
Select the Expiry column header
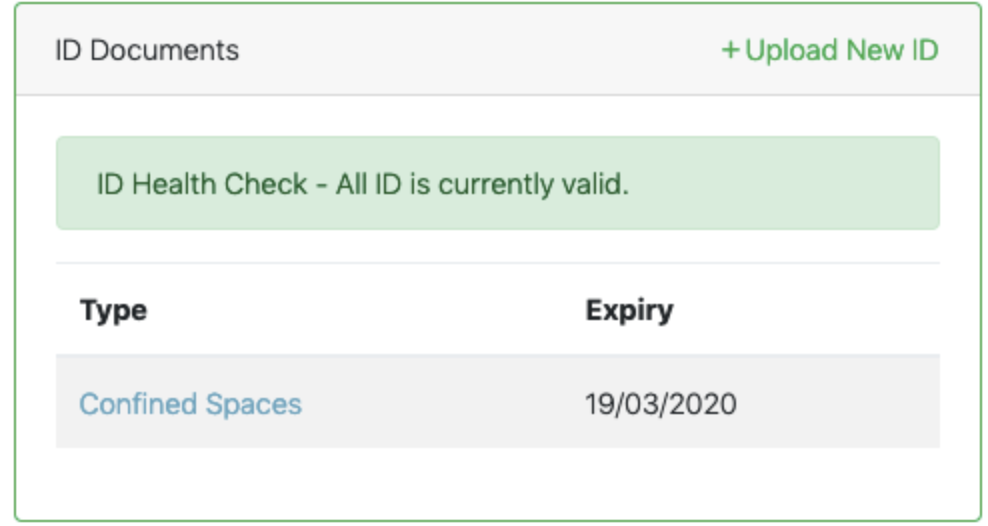(629, 310)
